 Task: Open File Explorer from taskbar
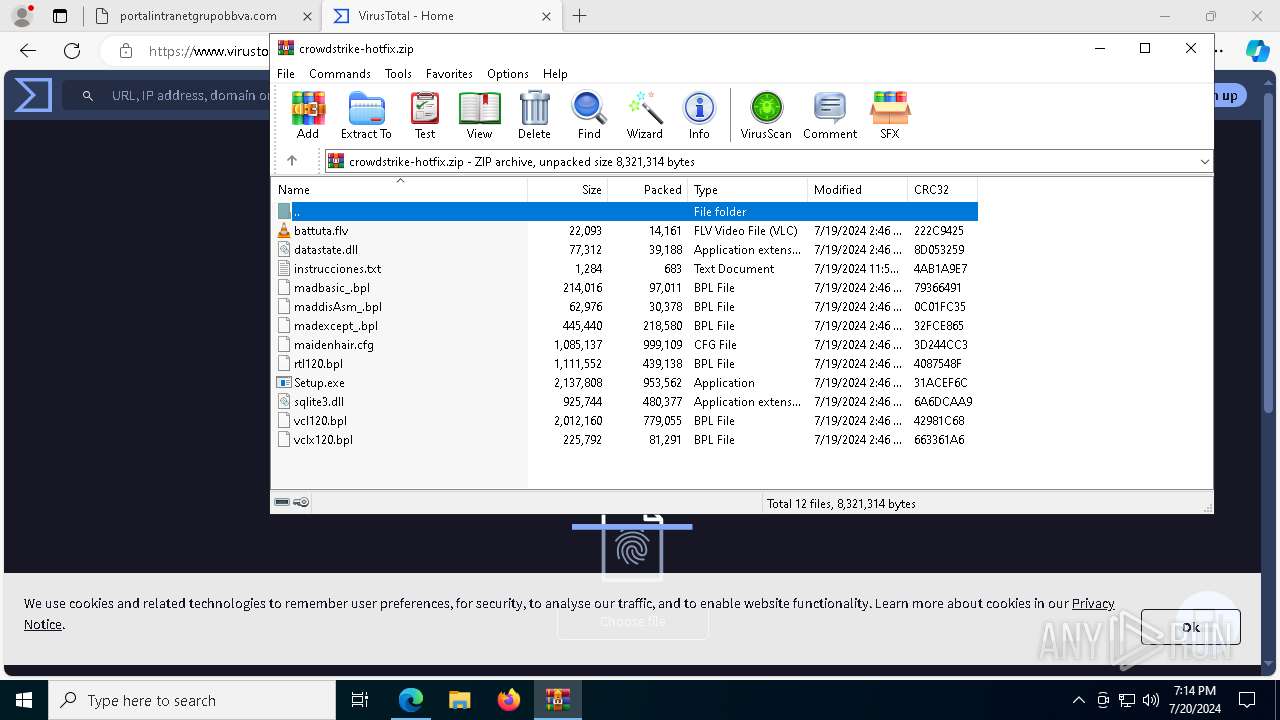pos(460,700)
